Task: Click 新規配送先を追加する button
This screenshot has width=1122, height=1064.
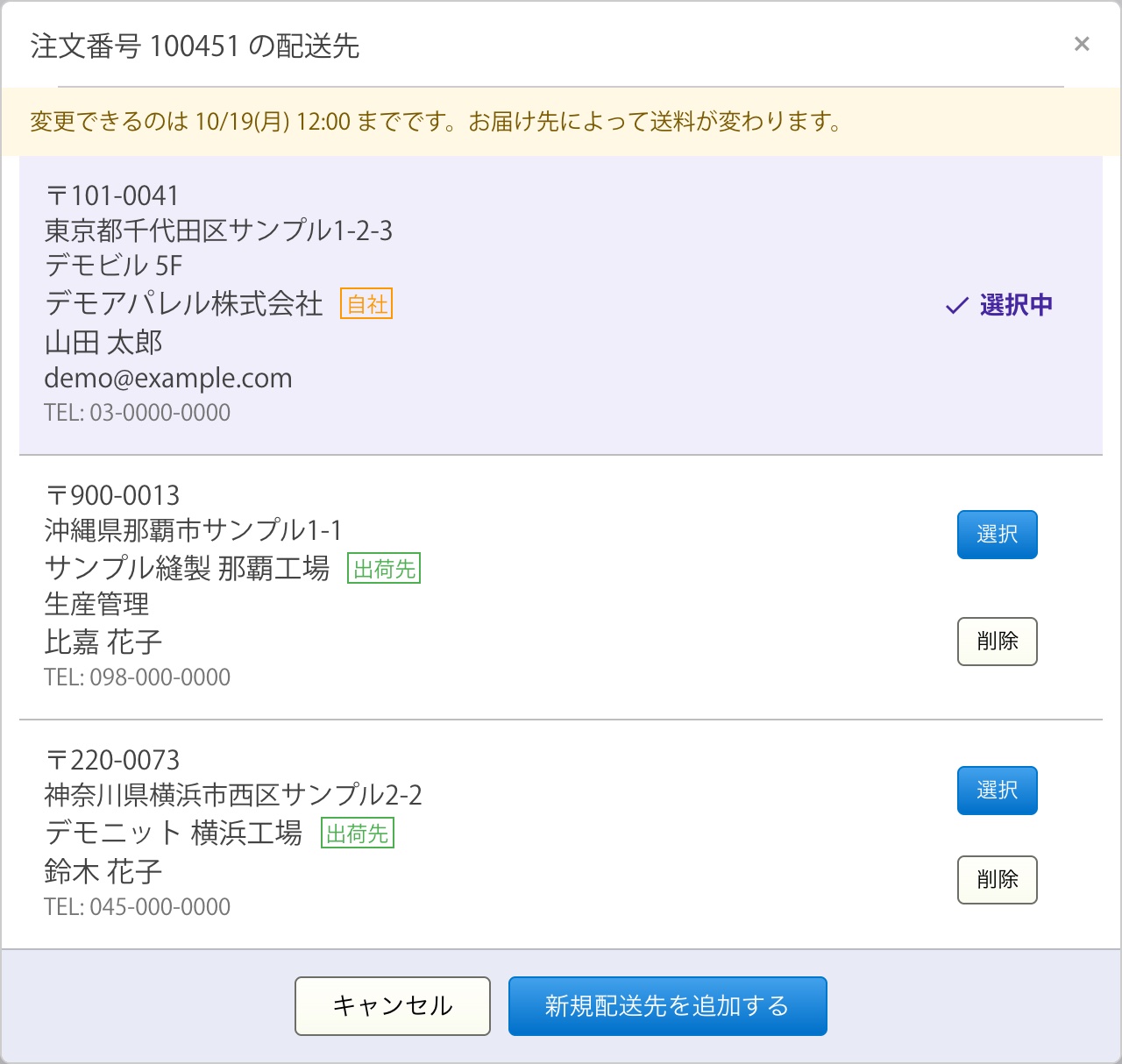Action: pos(668,1006)
